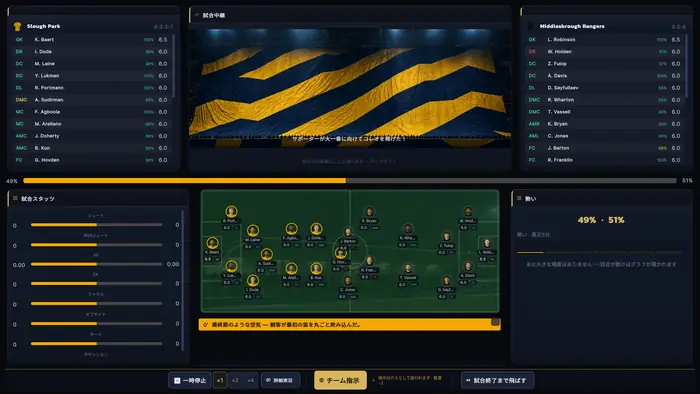
Task: Click the Middlesbrough Rangers team name
Action: tap(572, 26)
